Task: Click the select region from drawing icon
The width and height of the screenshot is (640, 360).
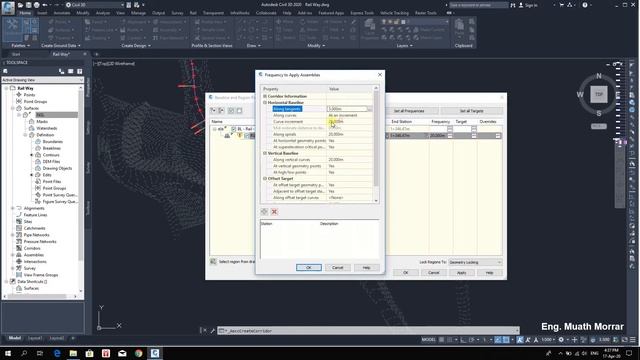Action: click(x=213, y=262)
